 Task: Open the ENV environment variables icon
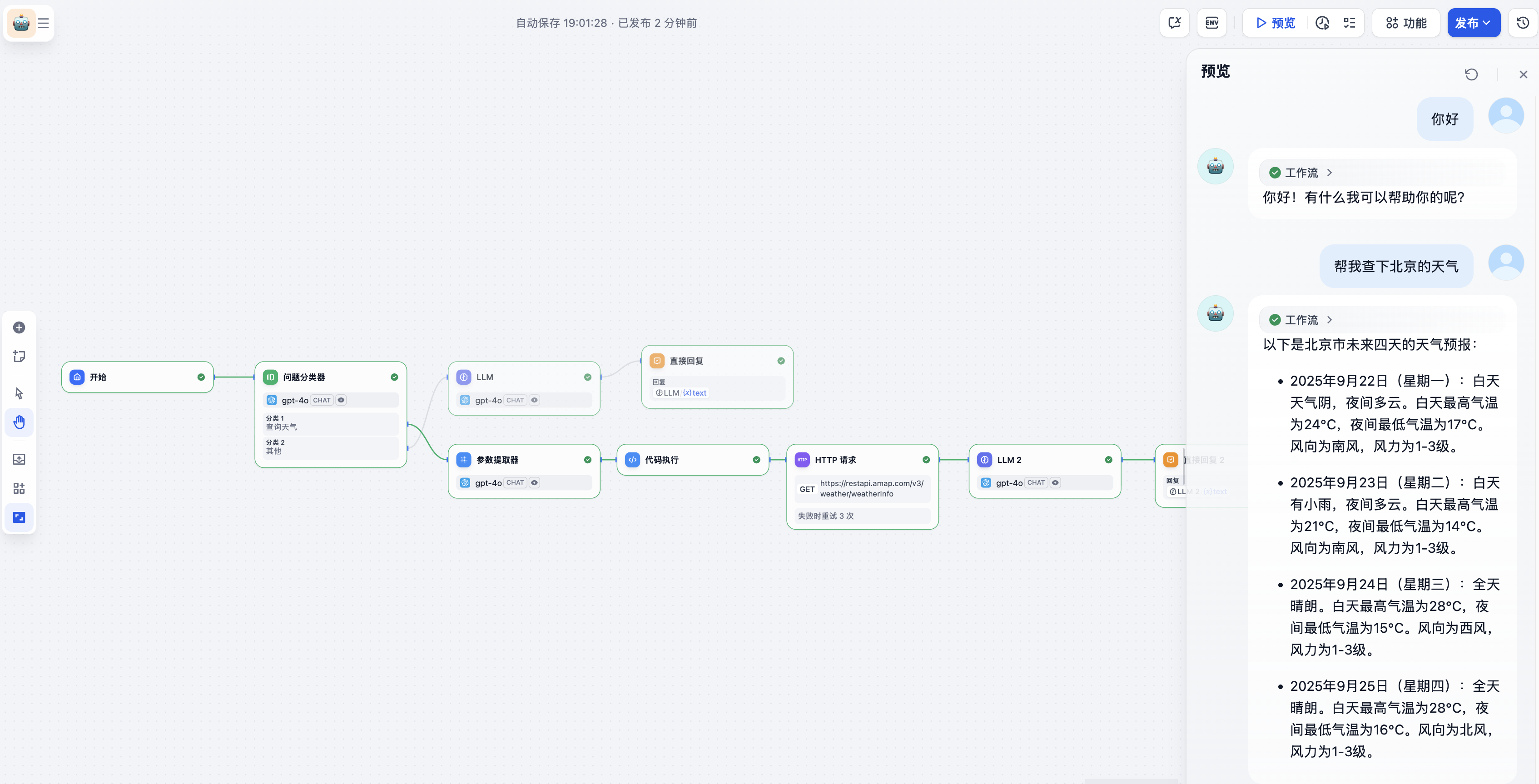[1211, 23]
